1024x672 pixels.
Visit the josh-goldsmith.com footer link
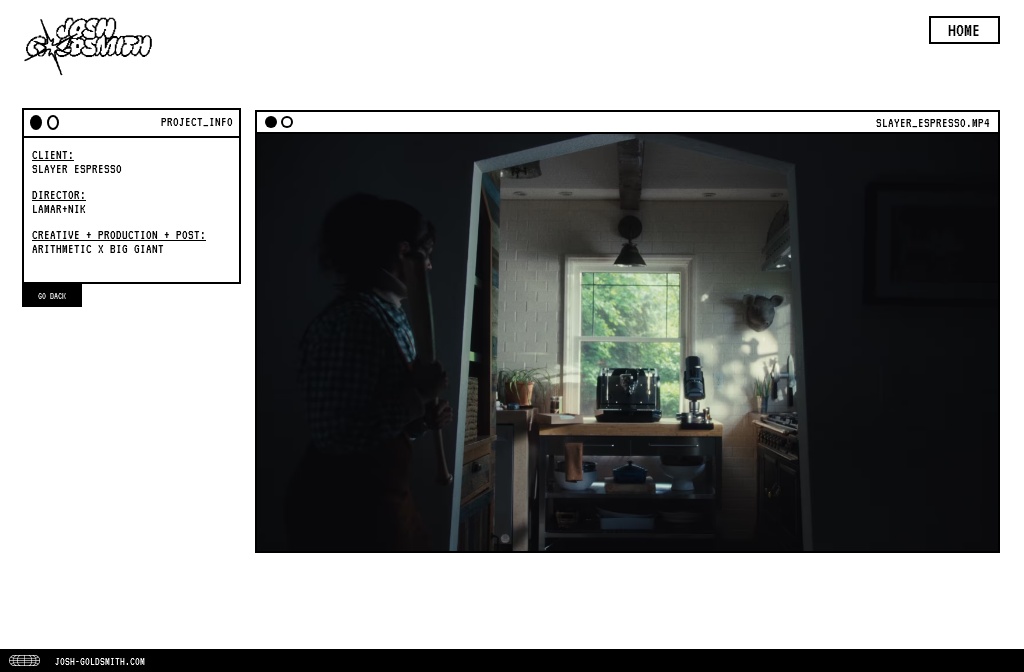[x=99, y=661]
